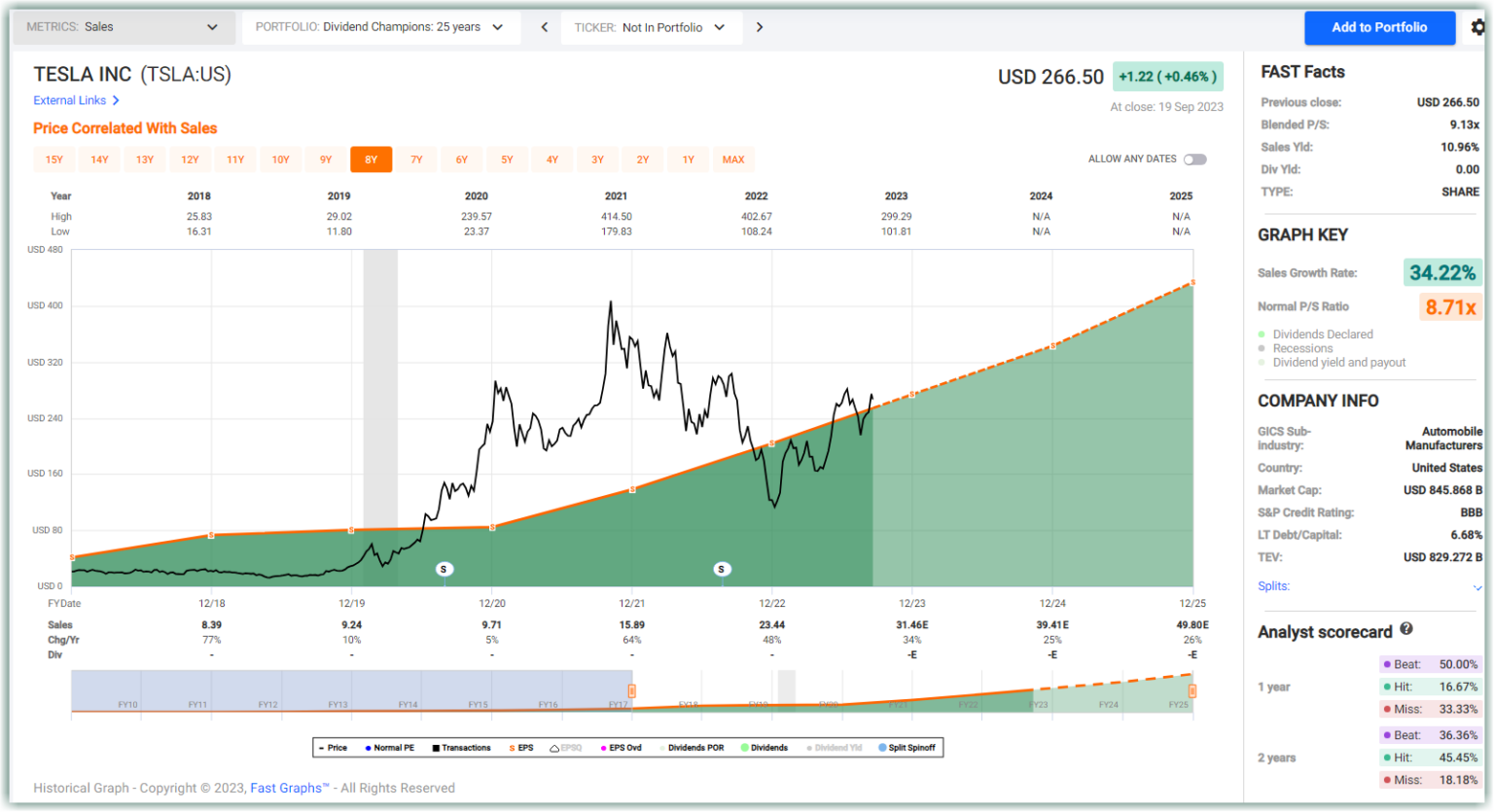Click the Market Cap value USD 845.868 B
Image resolution: width=1494 pixels, height=812 pixels.
[1442, 490]
